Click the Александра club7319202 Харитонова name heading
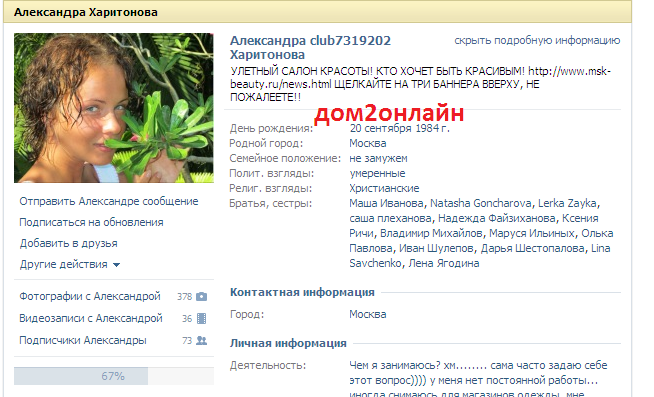This screenshot has height=397, width=654. click(x=310, y=48)
